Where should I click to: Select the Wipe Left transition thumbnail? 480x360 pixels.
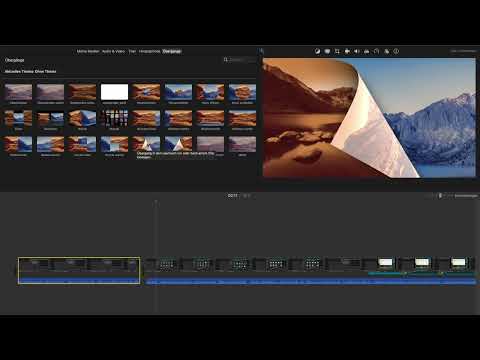click(x=146, y=118)
